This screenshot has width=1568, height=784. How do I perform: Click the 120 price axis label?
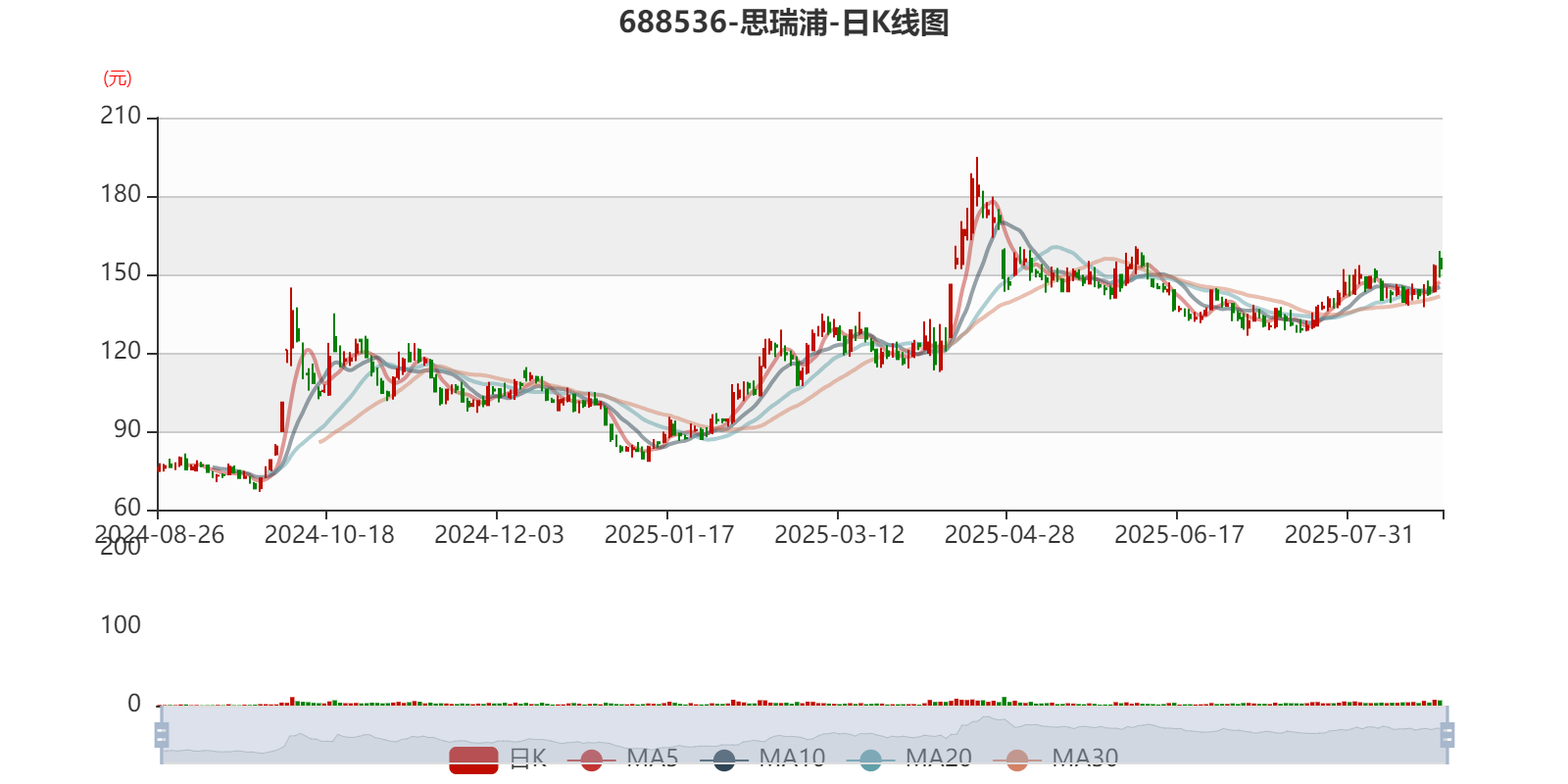coord(121,351)
